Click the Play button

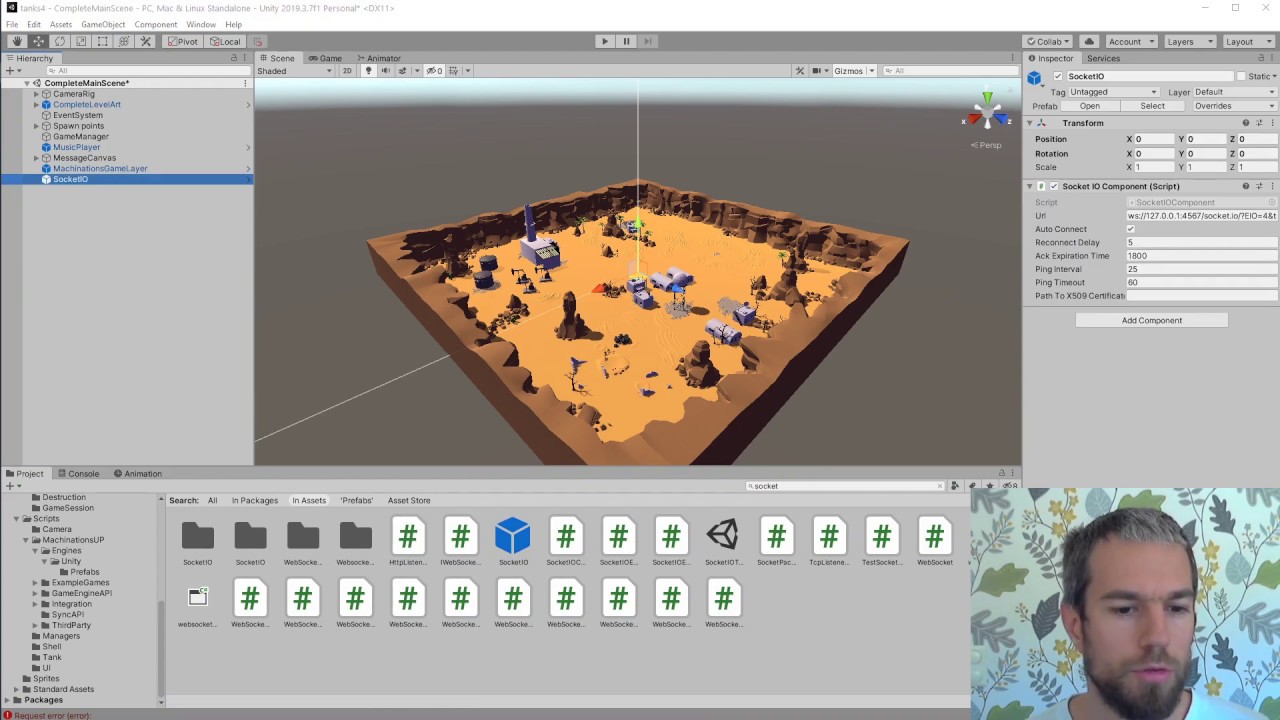(x=604, y=41)
